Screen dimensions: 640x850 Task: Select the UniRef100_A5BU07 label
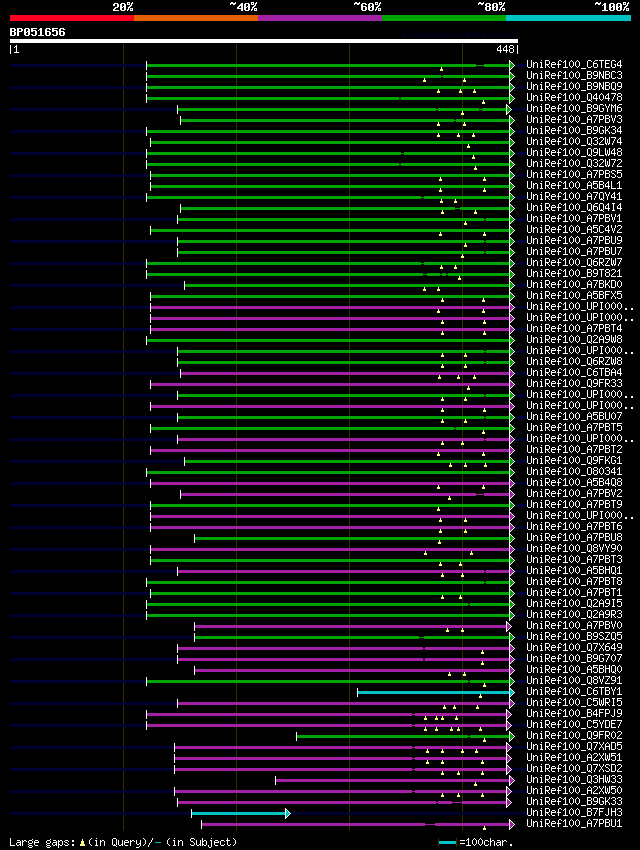(574, 416)
